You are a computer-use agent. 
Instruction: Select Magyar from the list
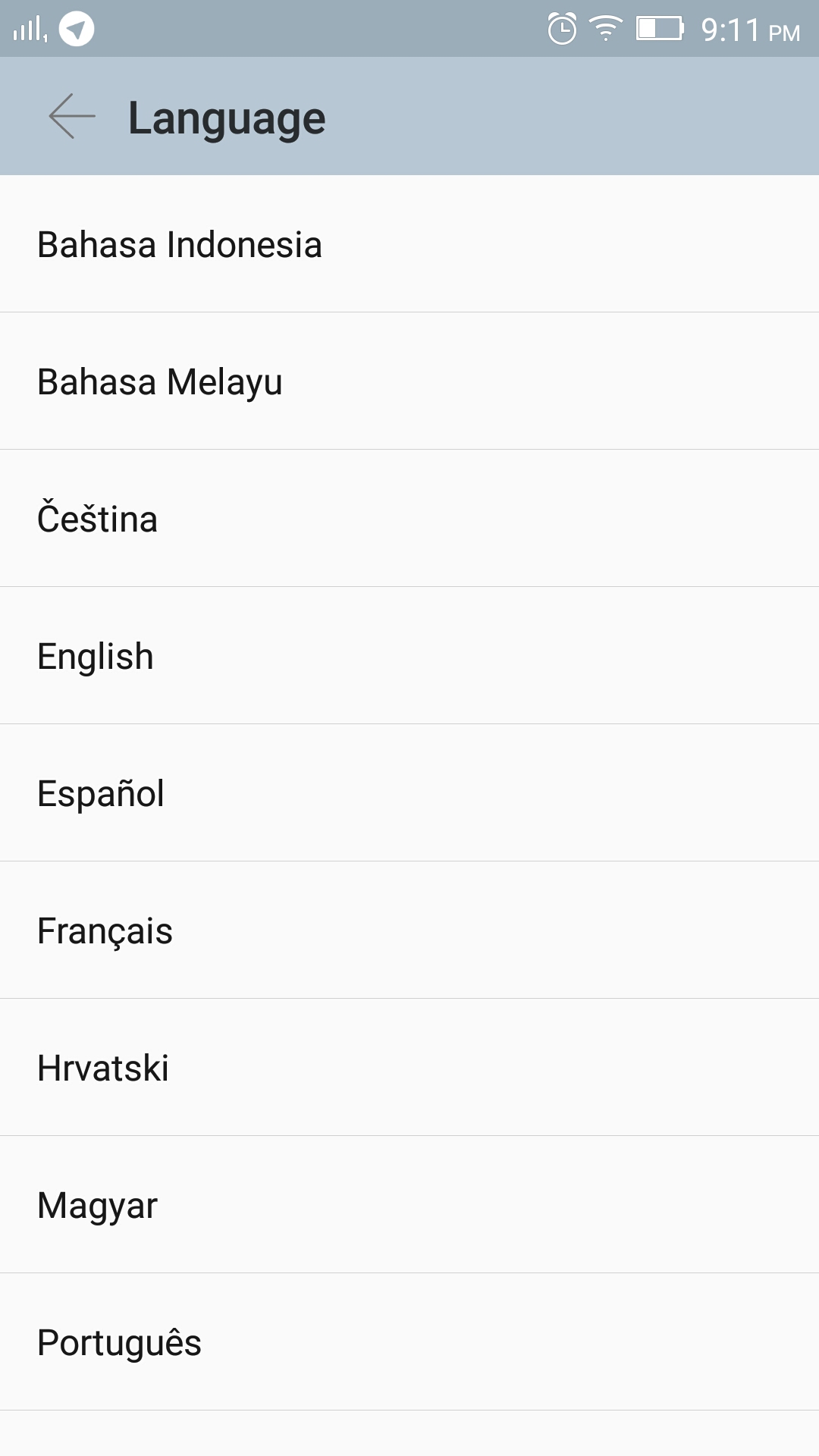pyautogui.click(x=98, y=1205)
